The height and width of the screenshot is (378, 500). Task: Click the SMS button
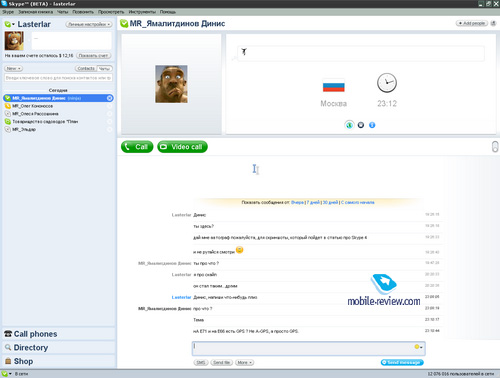tap(201, 363)
